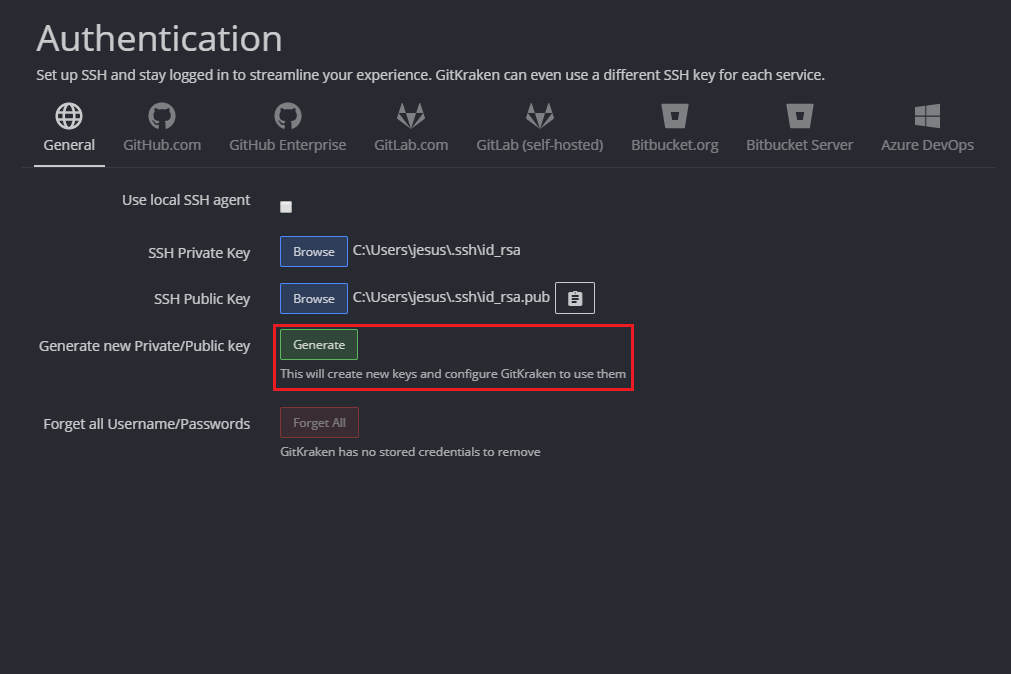Click the id_rsa private key path
The image size is (1011, 674).
click(437, 250)
